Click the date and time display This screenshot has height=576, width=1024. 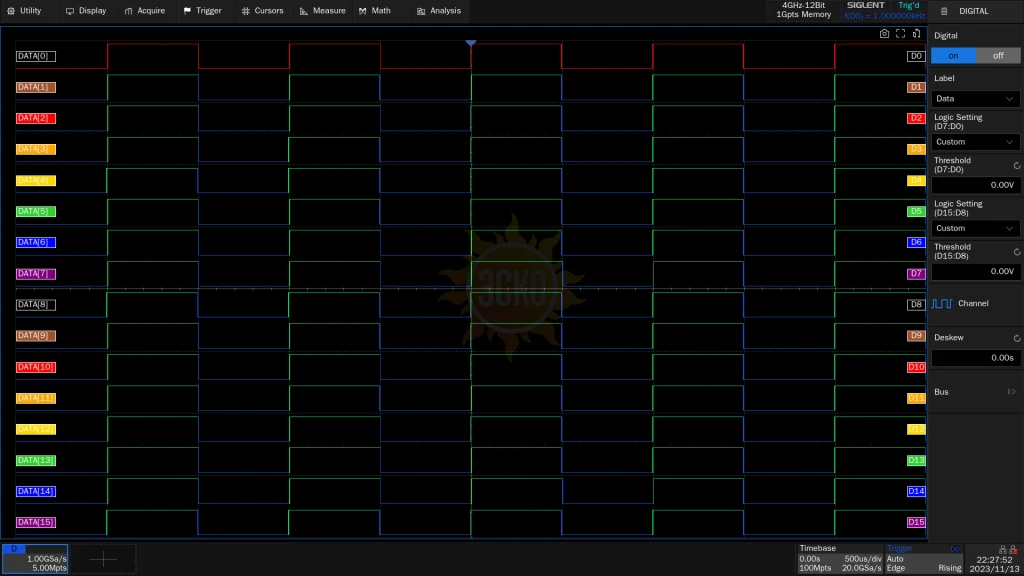pyautogui.click(x=994, y=564)
